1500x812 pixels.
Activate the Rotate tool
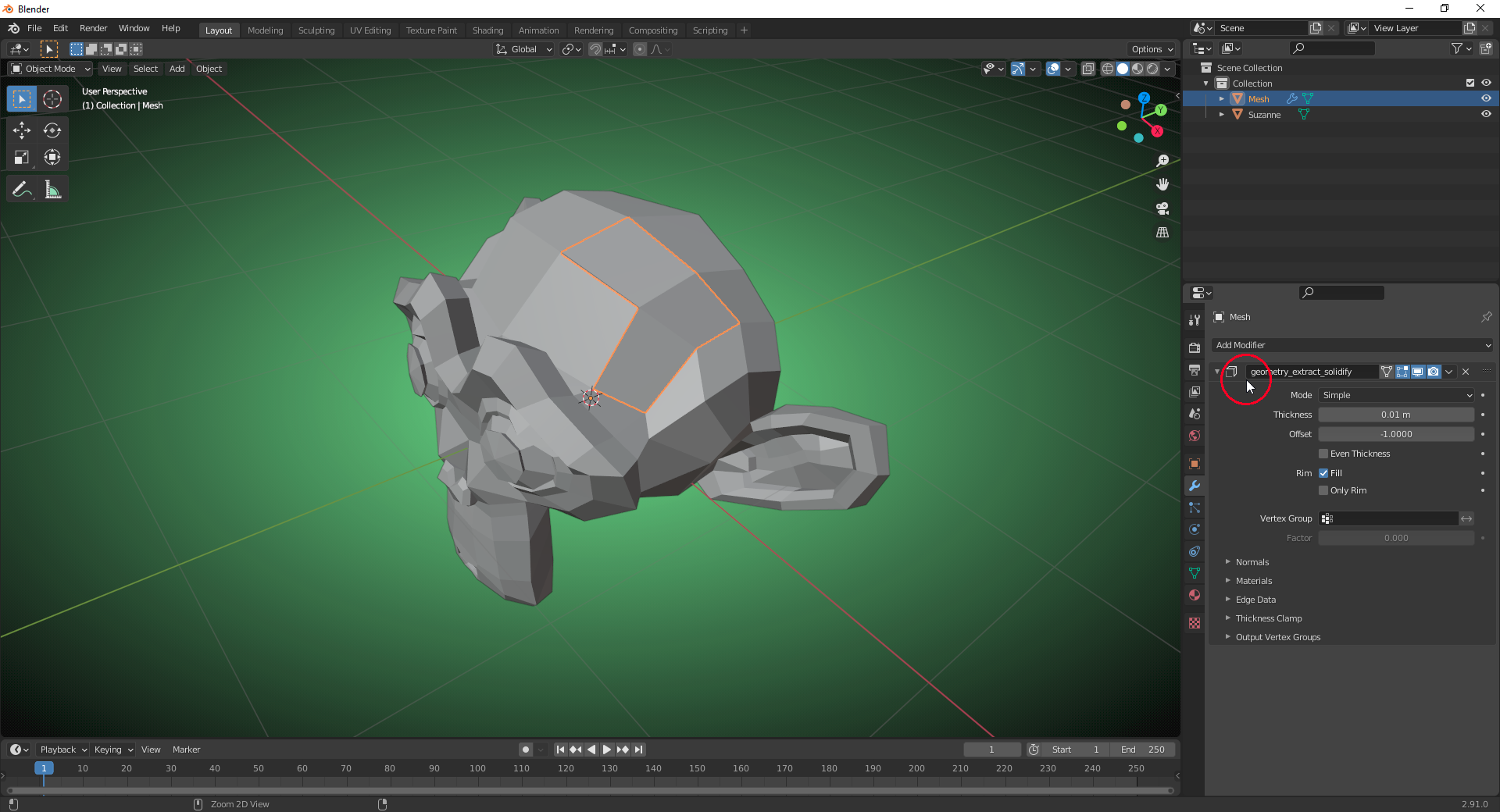coord(52,130)
